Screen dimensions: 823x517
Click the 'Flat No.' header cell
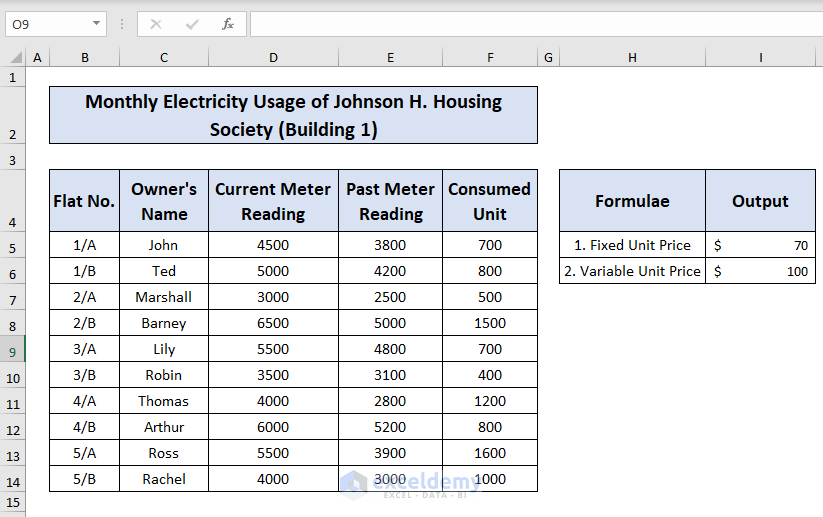click(x=85, y=201)
